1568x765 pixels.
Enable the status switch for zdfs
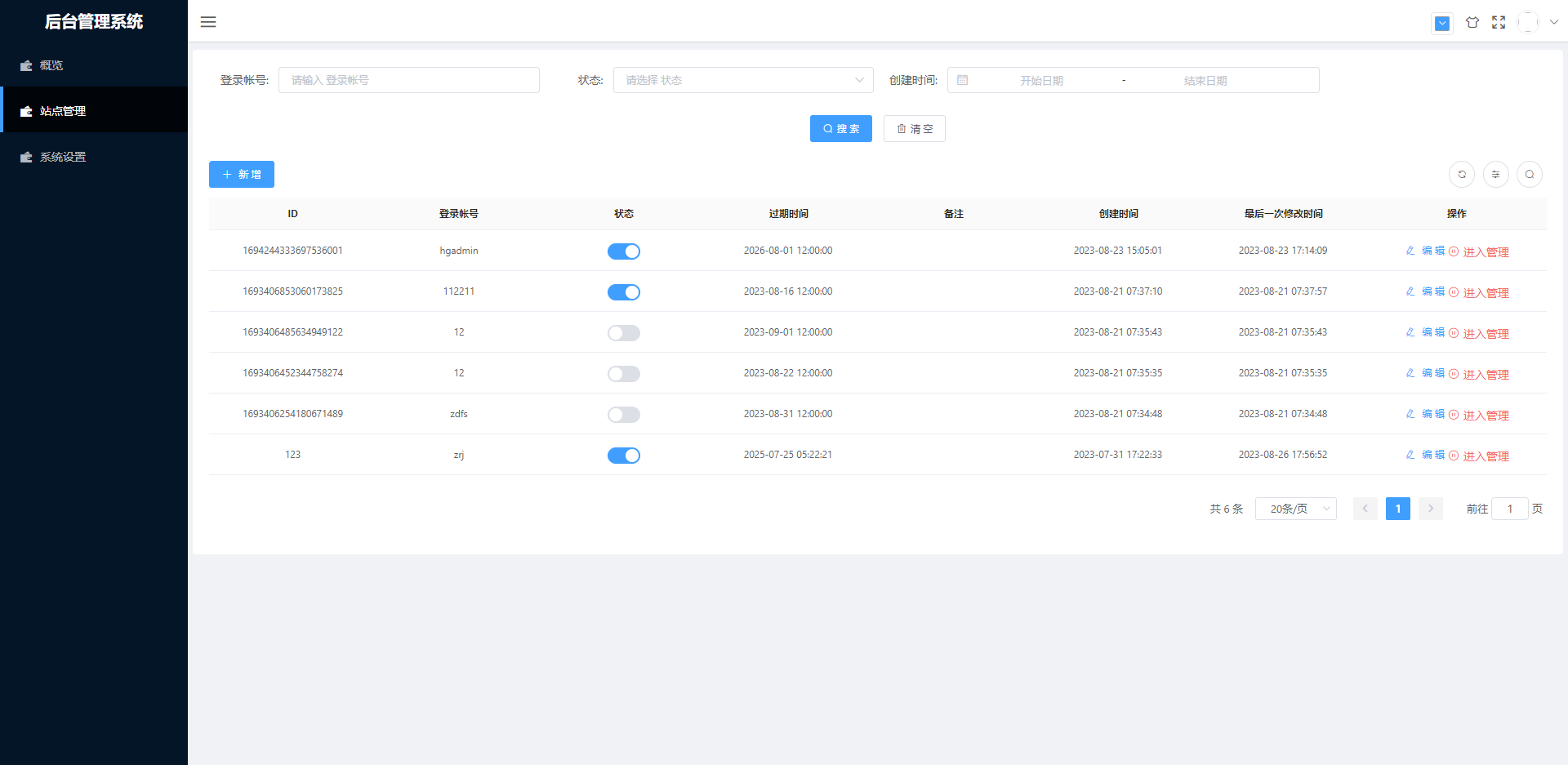pos(623,415)
